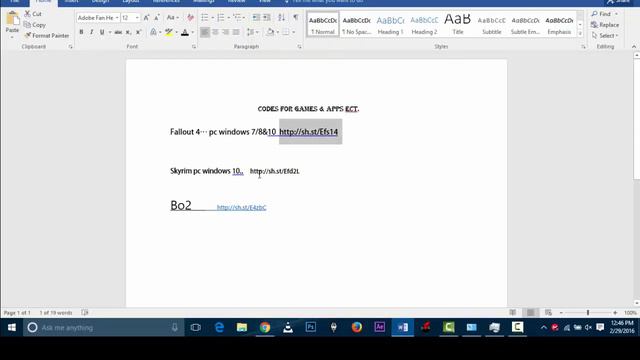The image size is (640, 360).
Task: Open Photoshop from the taskbar
Action: pos(311,327)
